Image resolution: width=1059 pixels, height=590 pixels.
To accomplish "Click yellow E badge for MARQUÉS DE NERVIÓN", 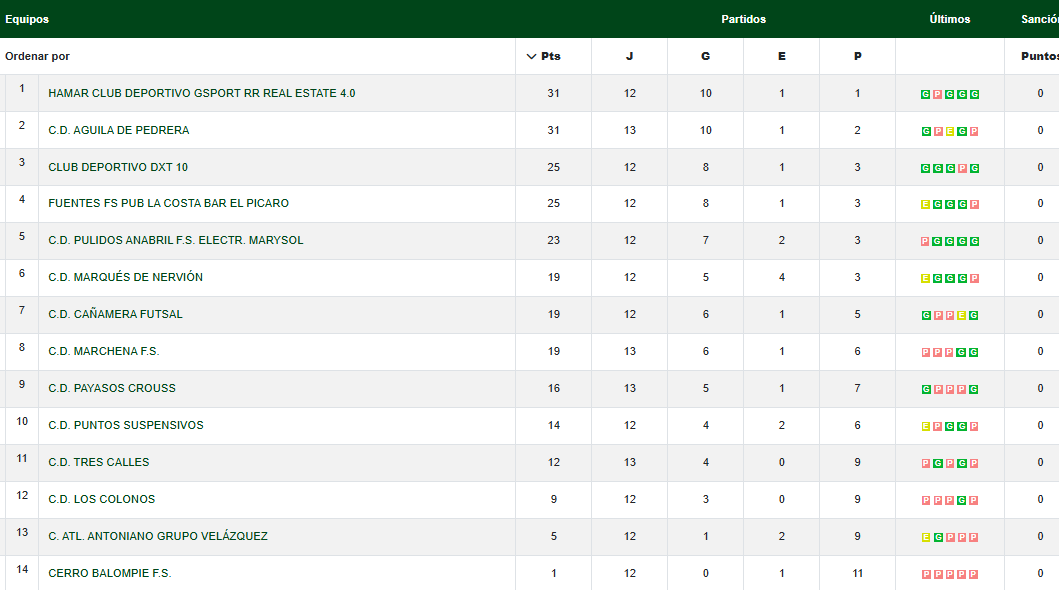I will [926, 278].
